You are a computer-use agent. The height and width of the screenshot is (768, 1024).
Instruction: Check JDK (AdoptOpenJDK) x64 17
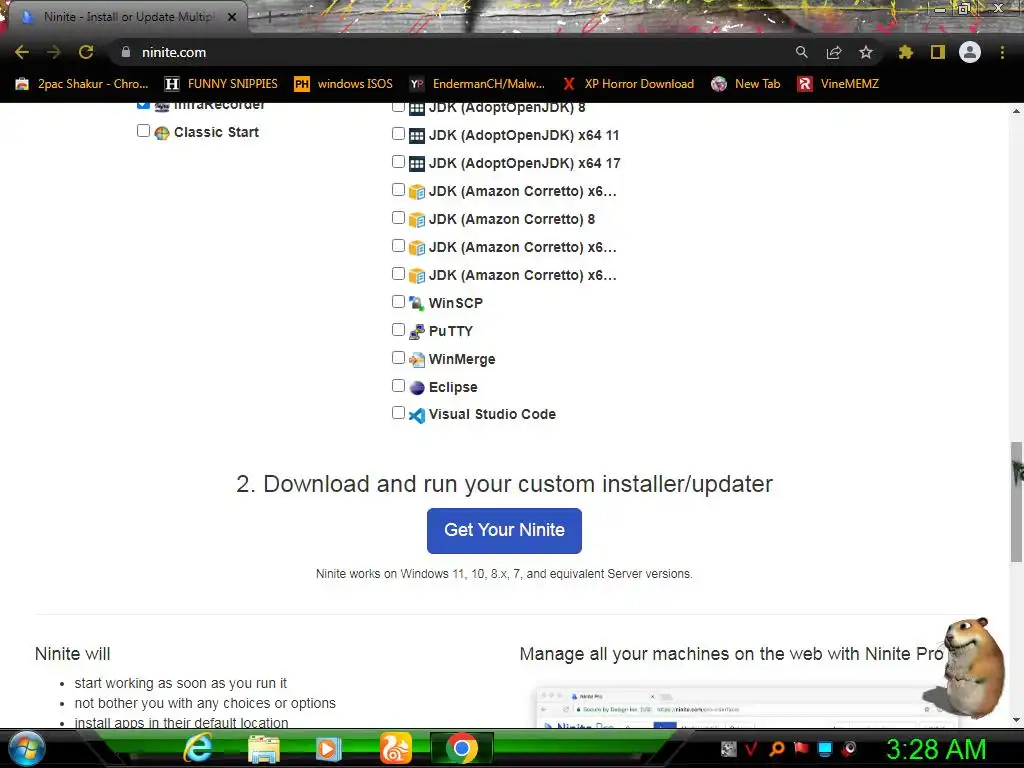(x=398, y=161)
